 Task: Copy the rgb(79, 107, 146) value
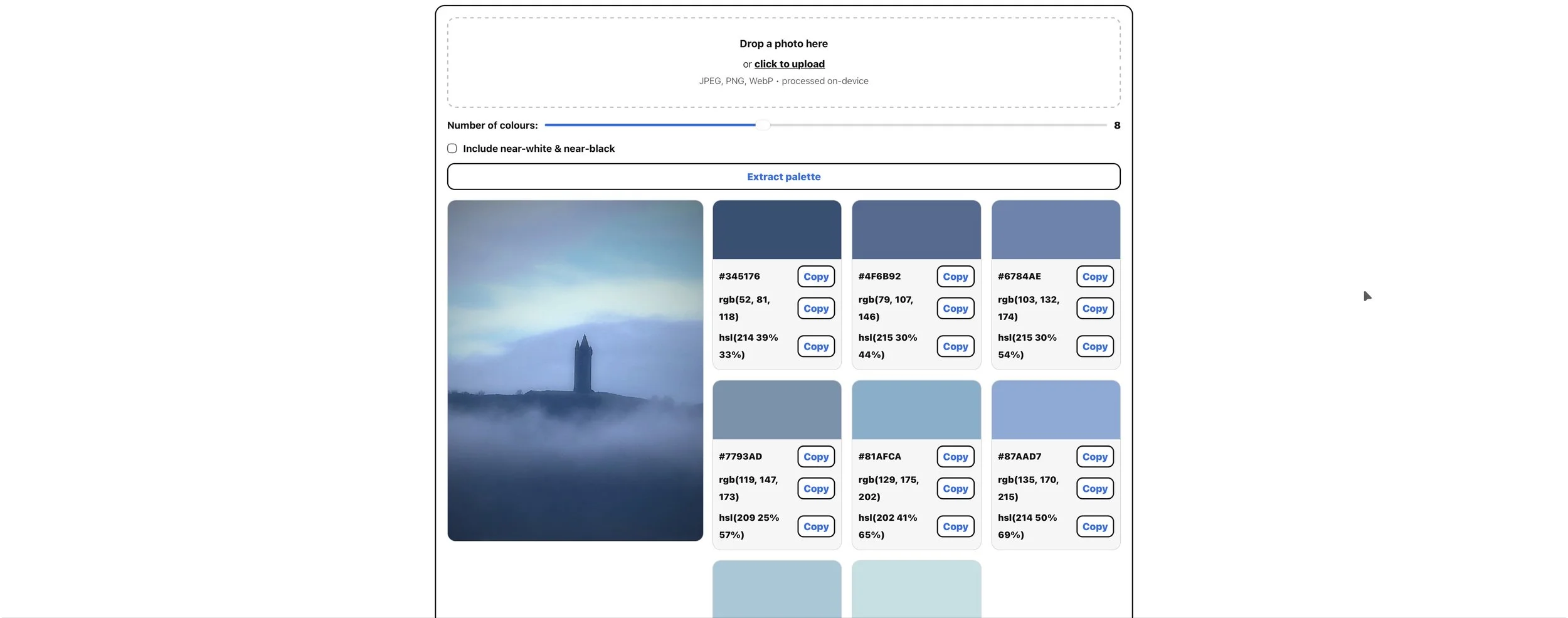click(955, 309)
